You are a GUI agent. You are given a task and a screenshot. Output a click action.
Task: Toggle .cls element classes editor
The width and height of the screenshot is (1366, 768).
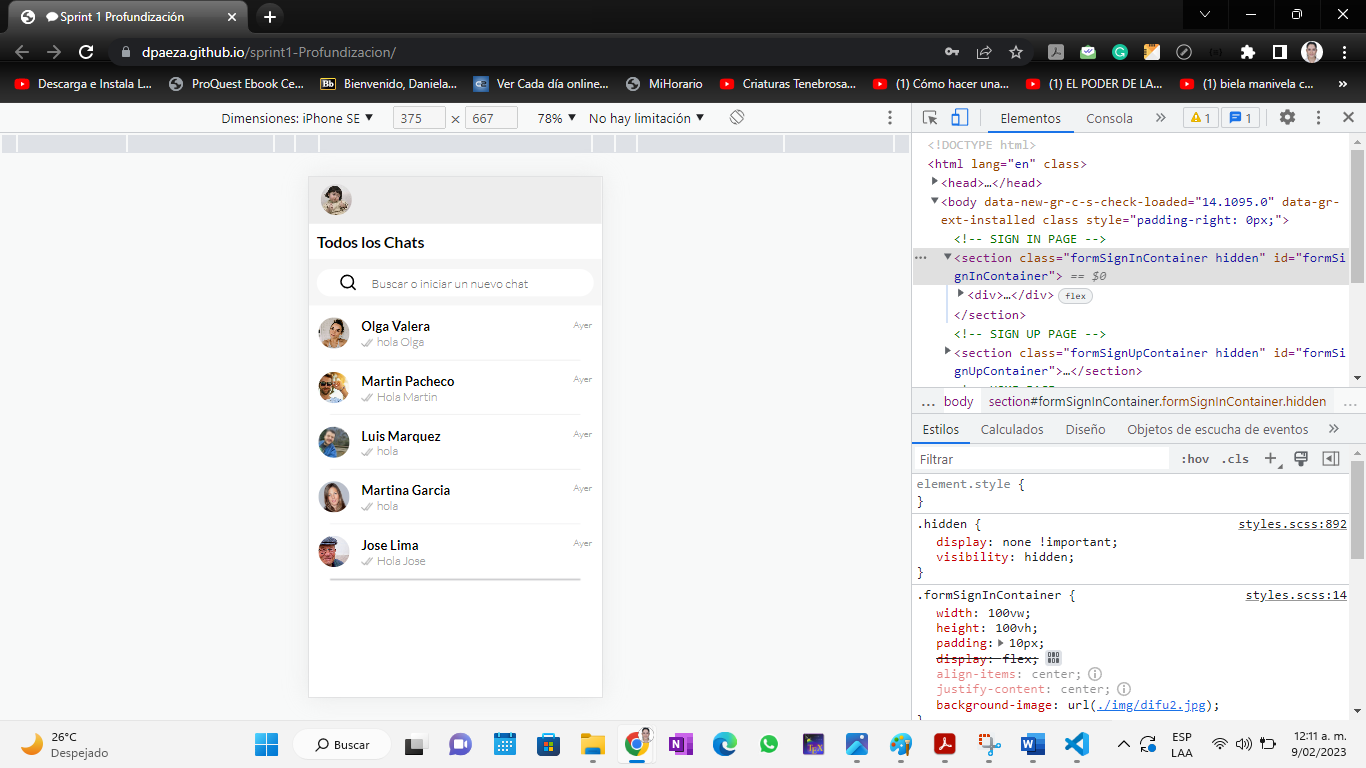pyautogui.click(x=1235, y=458)
